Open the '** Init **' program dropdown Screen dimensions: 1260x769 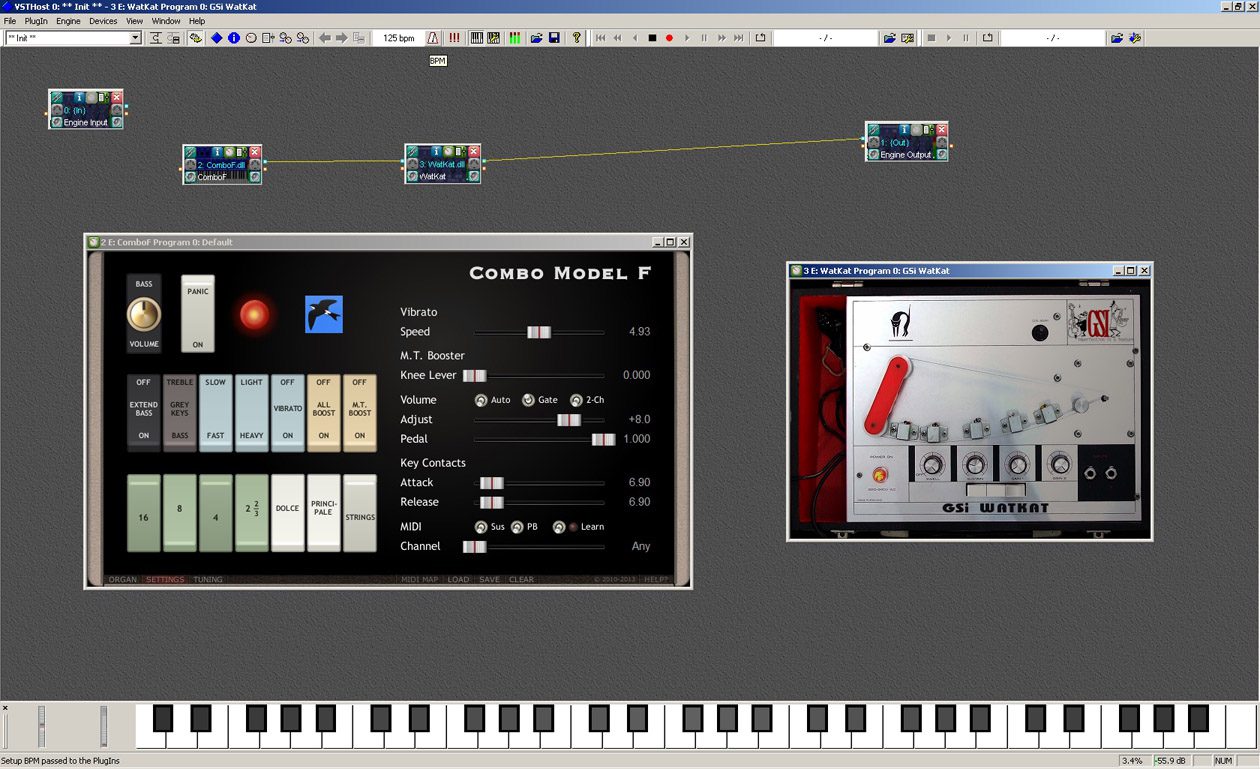tap(135, 38)
